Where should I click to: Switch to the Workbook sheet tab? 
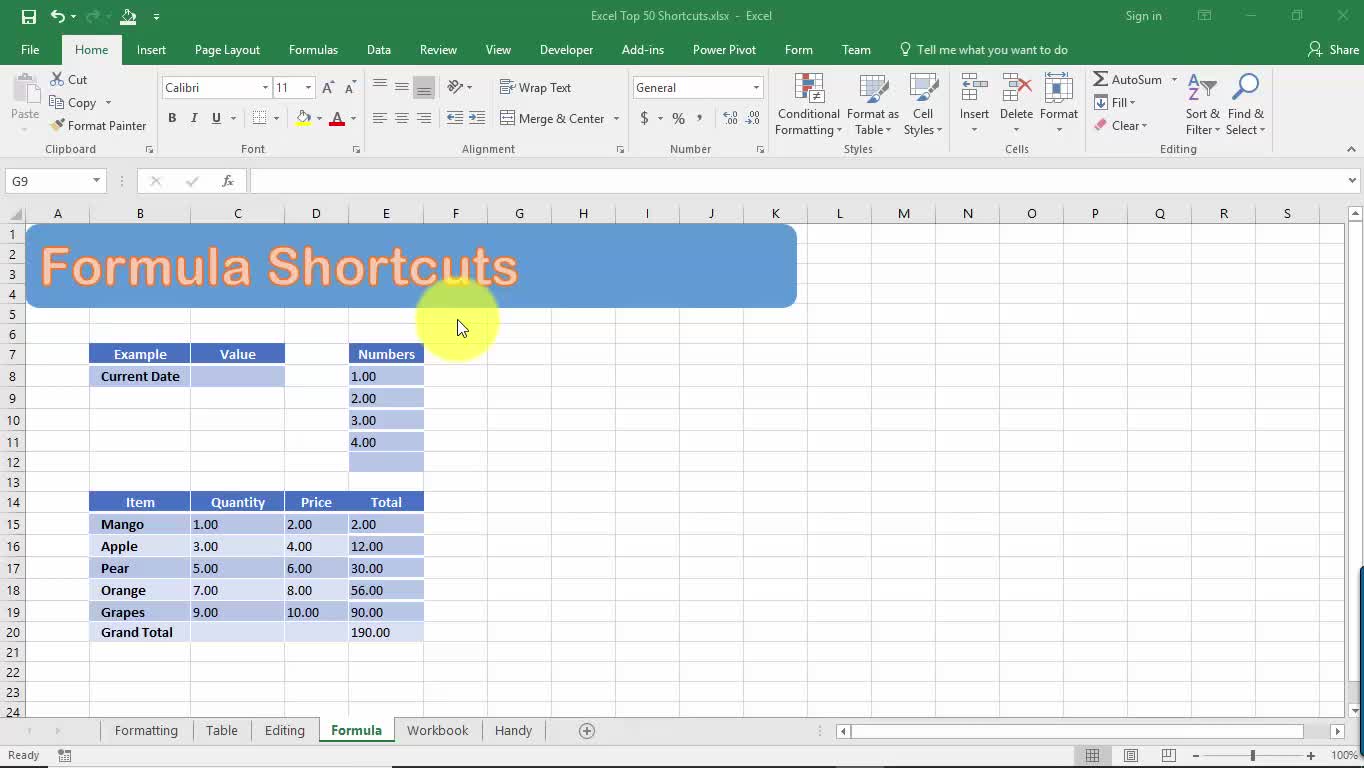click(x=437, y=731)
